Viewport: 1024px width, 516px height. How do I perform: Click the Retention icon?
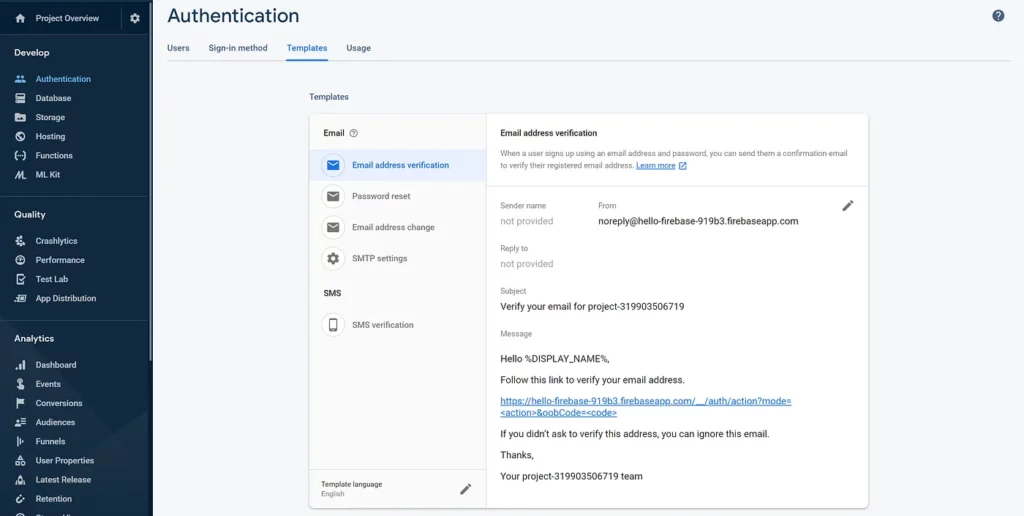tap(20, 499)
